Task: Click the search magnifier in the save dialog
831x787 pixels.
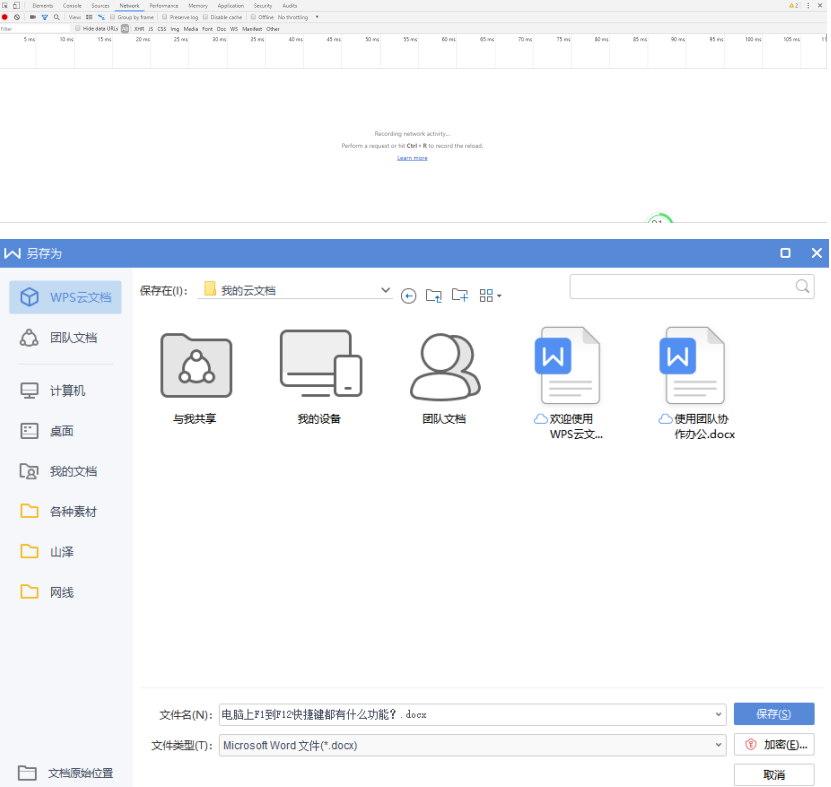Action: [802, 286]
